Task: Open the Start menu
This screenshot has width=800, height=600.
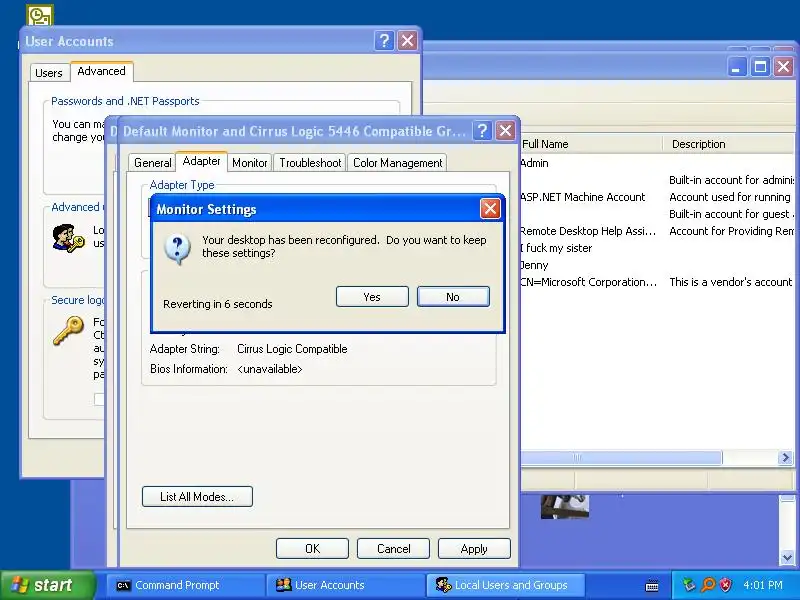Action: 47,585
